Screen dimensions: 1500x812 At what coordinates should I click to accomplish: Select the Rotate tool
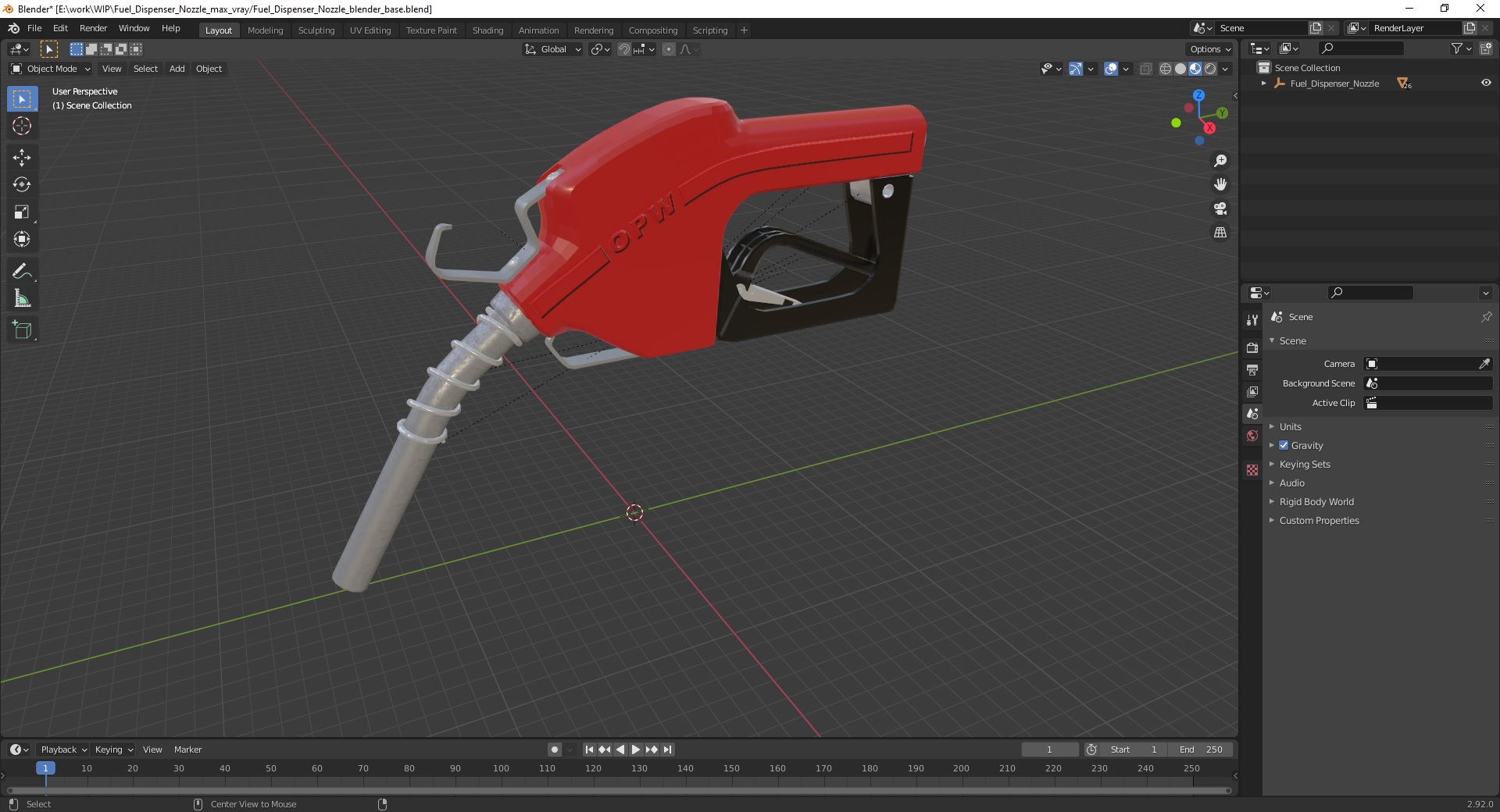coord(22,185)
